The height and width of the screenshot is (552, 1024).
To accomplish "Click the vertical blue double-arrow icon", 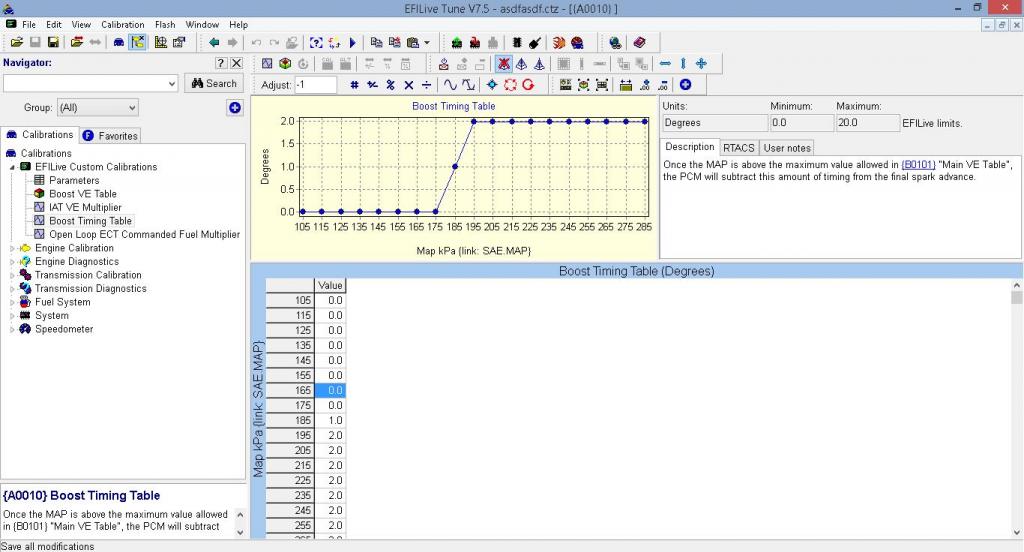I will (683, 63).
